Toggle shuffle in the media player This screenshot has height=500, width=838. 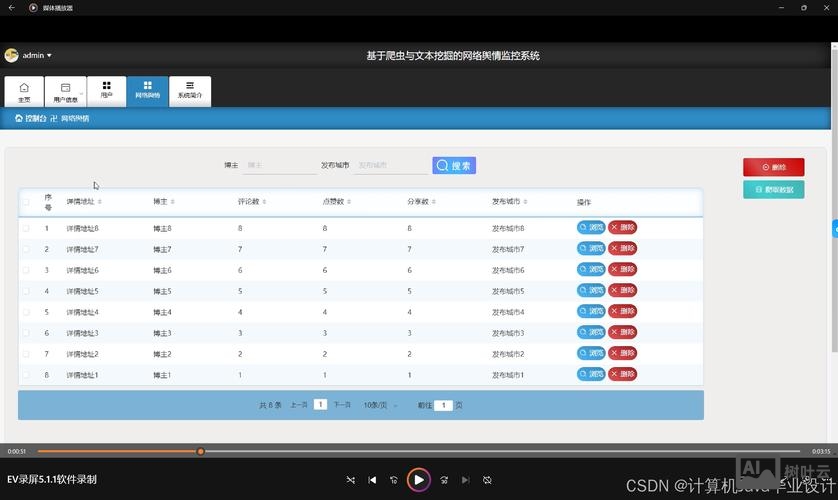pyautogui.click(x=351, y=480)
